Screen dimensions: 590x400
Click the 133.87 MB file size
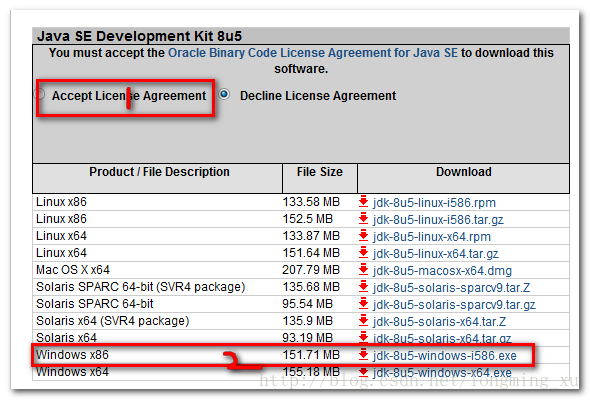coord(311,236)
